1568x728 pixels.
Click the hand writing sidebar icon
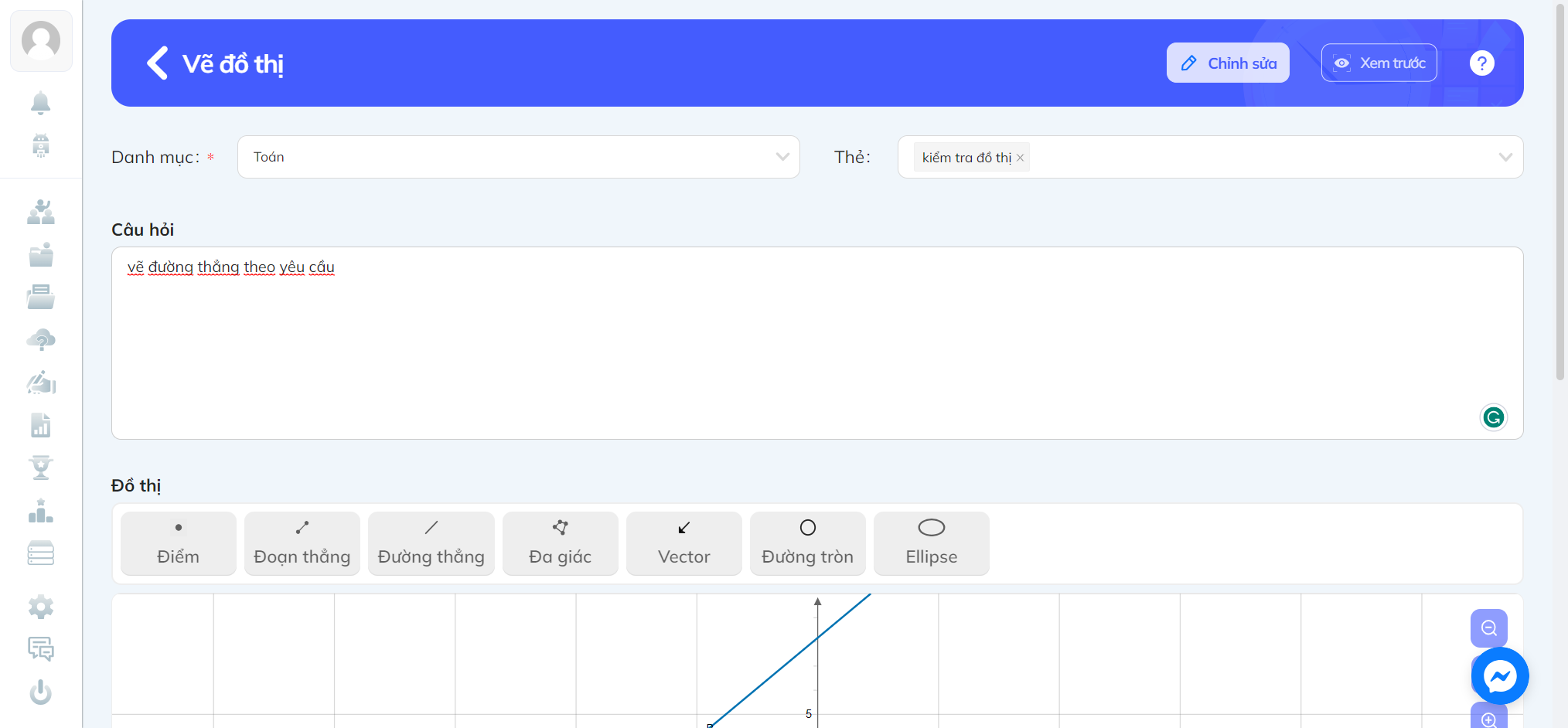tap(41, 383)
